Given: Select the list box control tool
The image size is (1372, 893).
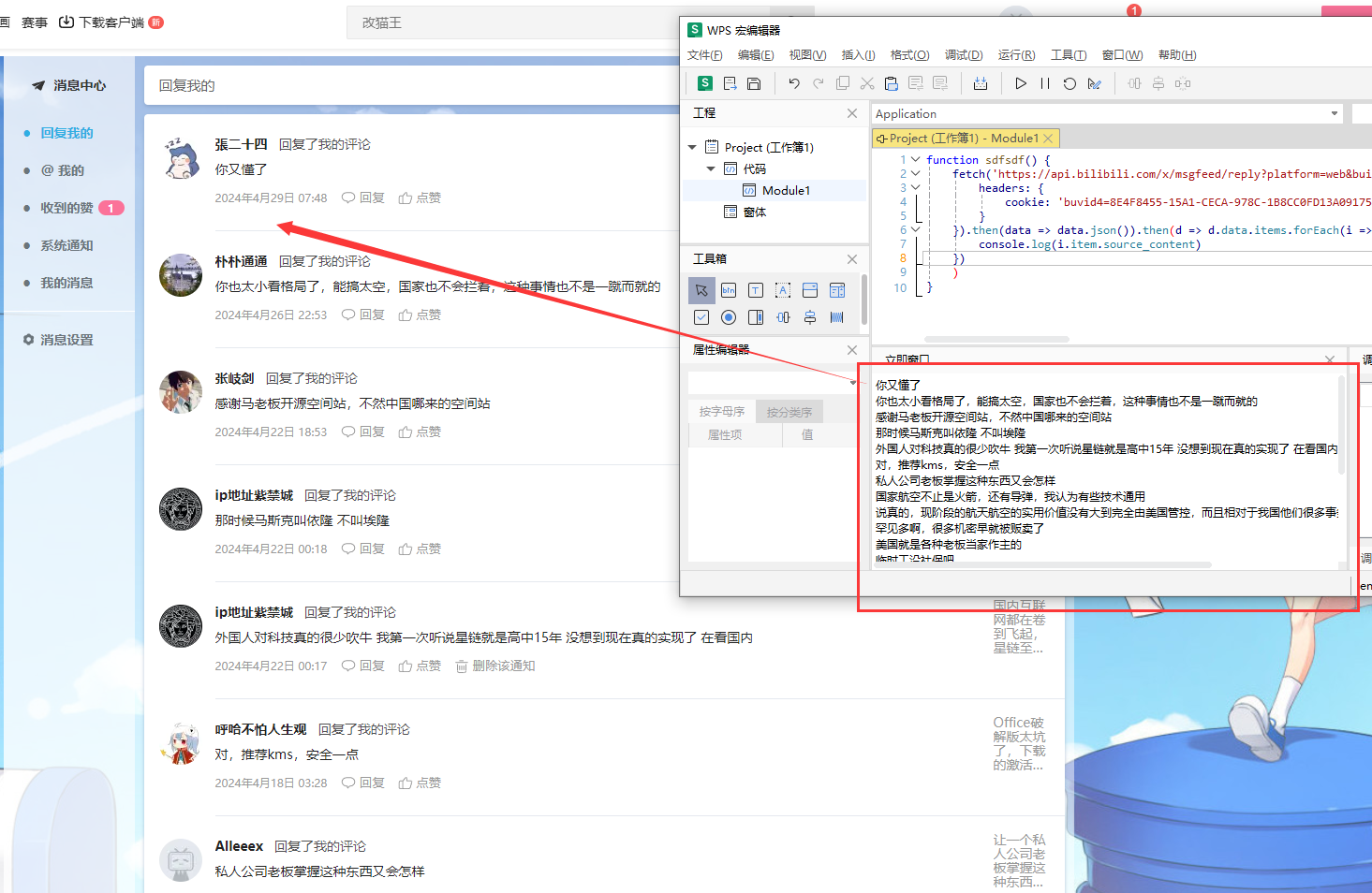Looking at the screenshot, I should click(x=837, y=290).
